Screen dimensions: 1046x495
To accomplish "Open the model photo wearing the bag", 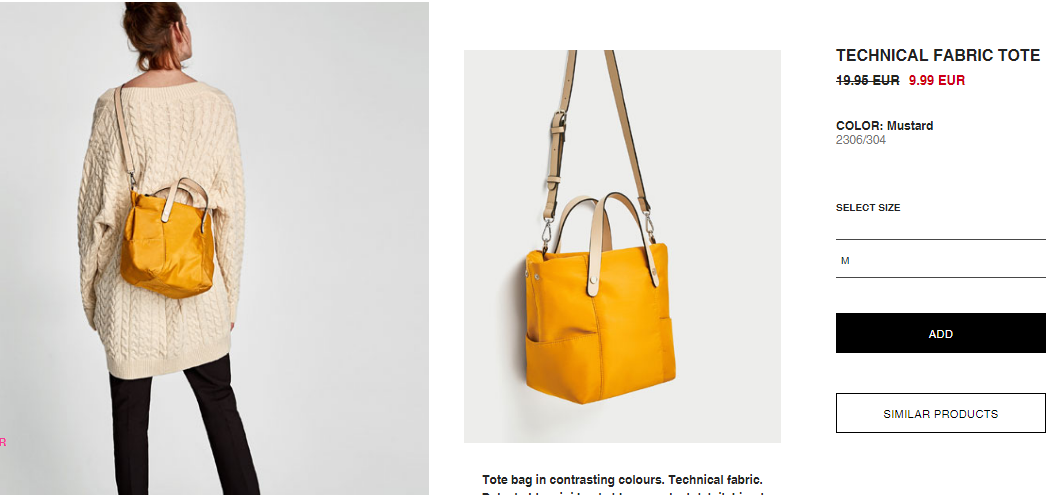I will (x=214, y=248).
